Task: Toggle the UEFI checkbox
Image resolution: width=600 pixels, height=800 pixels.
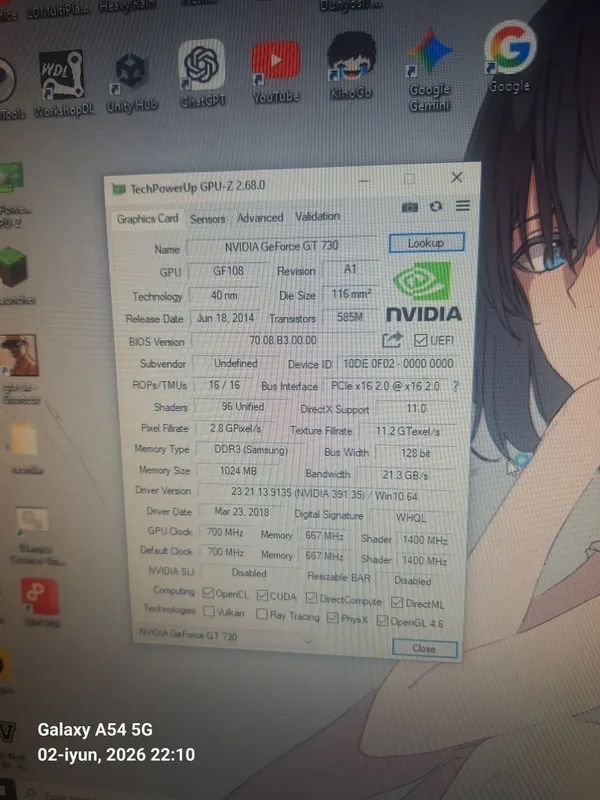Action: point(420,340)
